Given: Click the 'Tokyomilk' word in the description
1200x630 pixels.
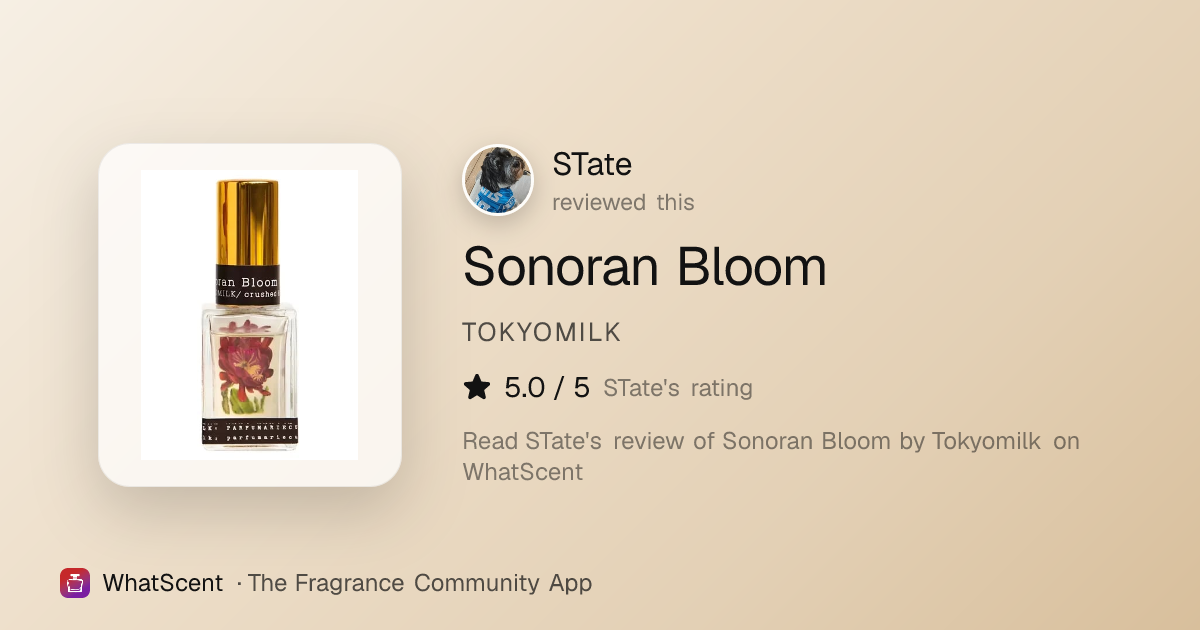Looking at the screenshot, I should (986, 441).
